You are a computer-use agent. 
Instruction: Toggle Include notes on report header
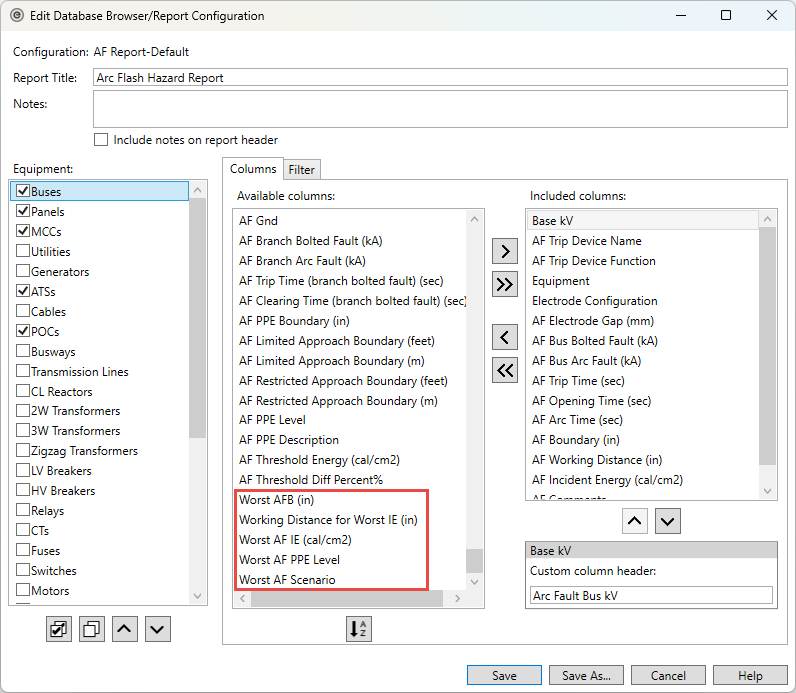click(101, 140)
